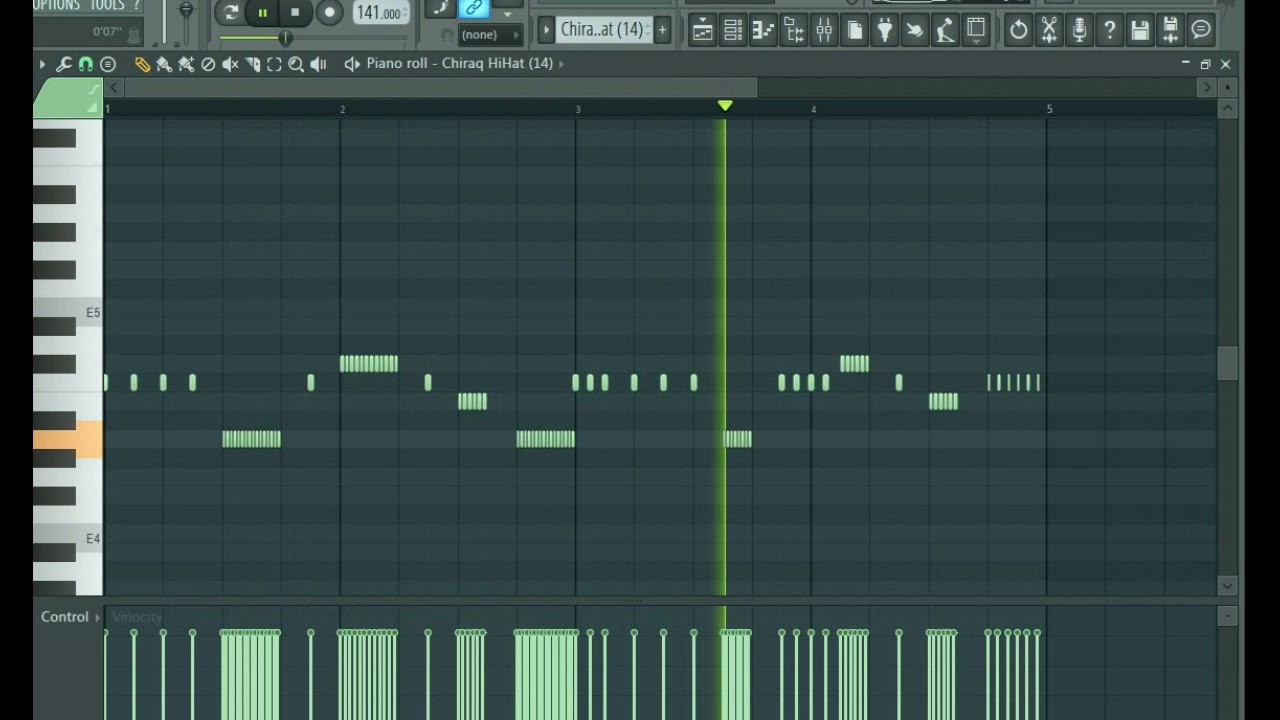
Task: Pause playback
Action: (x=263, y=13)
